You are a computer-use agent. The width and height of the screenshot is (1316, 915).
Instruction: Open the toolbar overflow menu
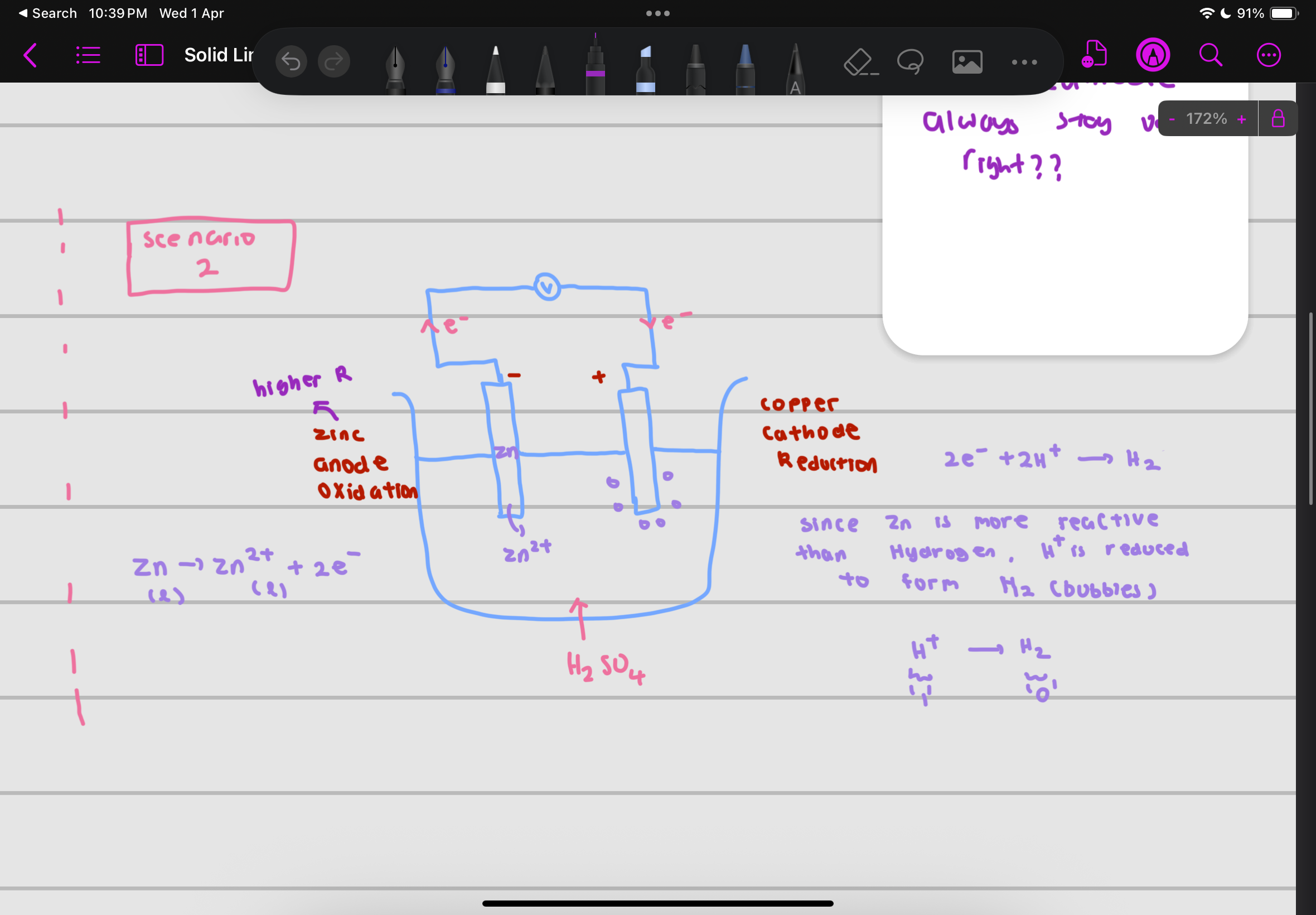(x=1024, y=61)
